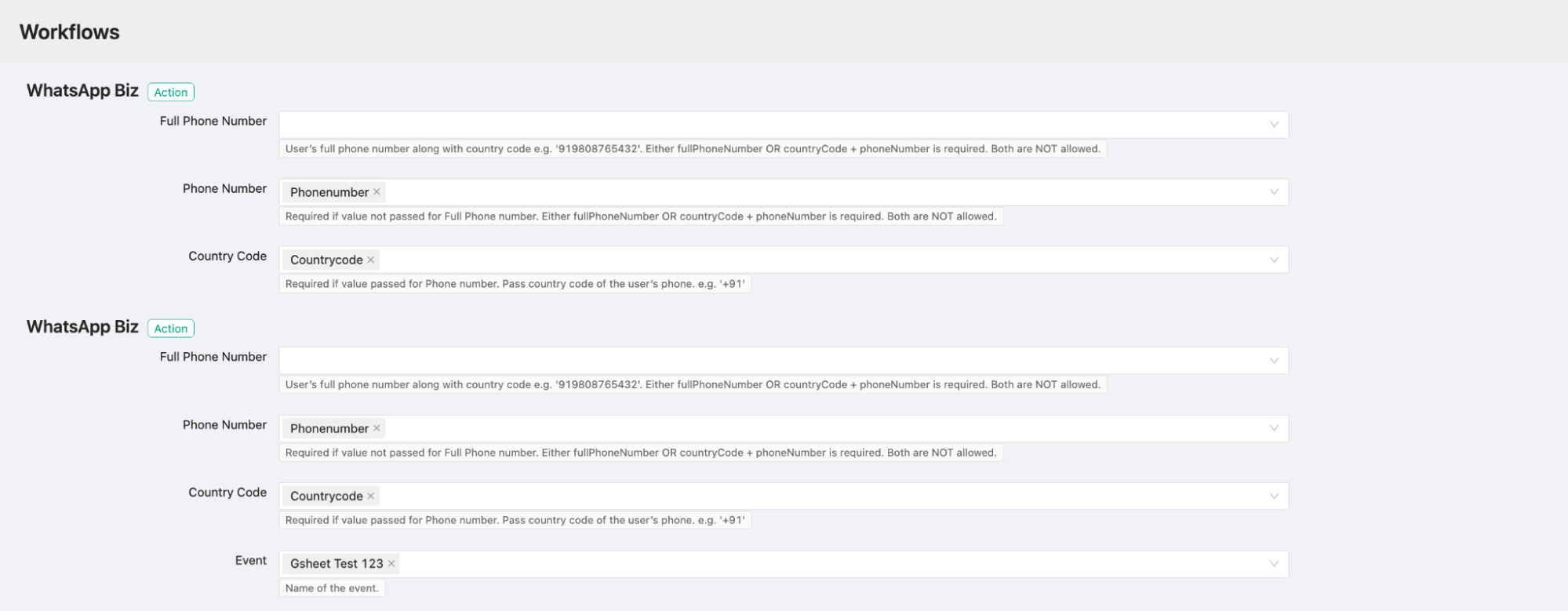The image size is (1568, 611).
Task: Click the second WhatsApp Biz Action badge
Action: [x=171, y=329]
